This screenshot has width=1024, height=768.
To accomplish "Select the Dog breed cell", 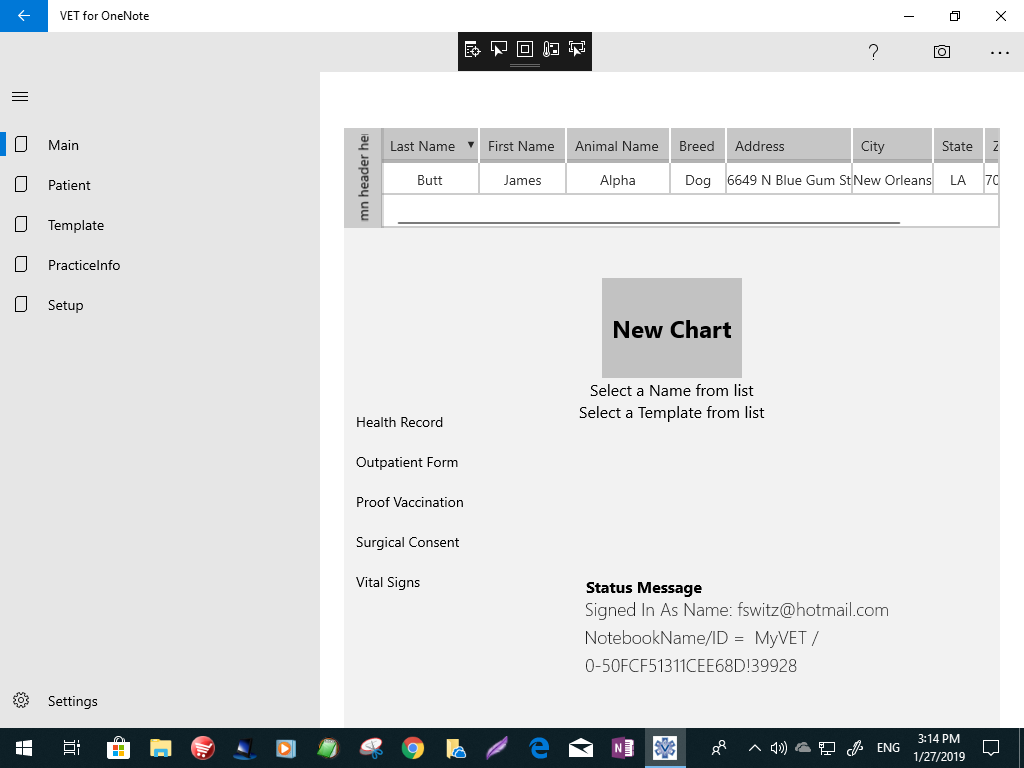I will (x=697, y=180).
